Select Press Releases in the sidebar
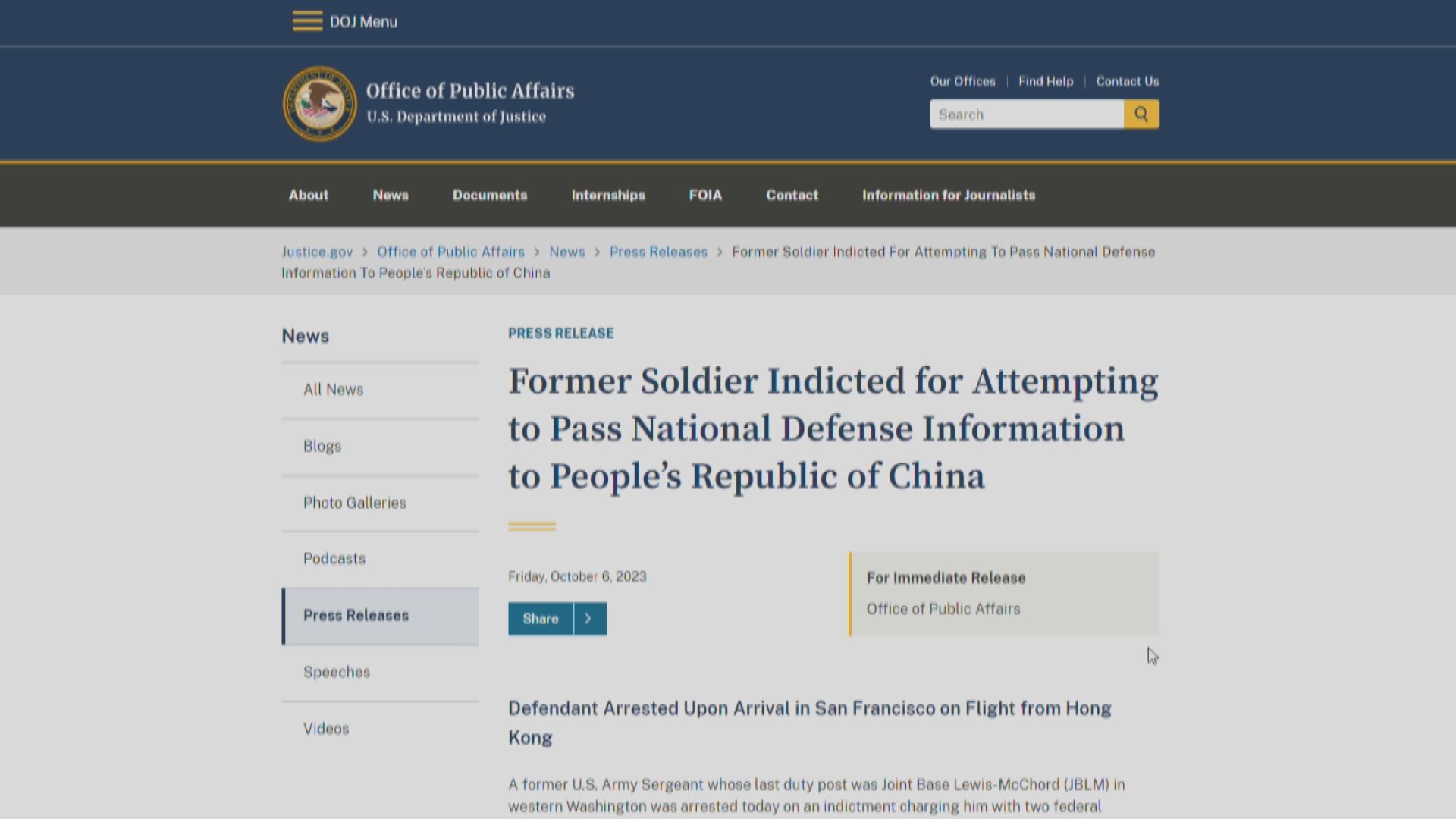The image size is (1456, 819). click(356, 615)
